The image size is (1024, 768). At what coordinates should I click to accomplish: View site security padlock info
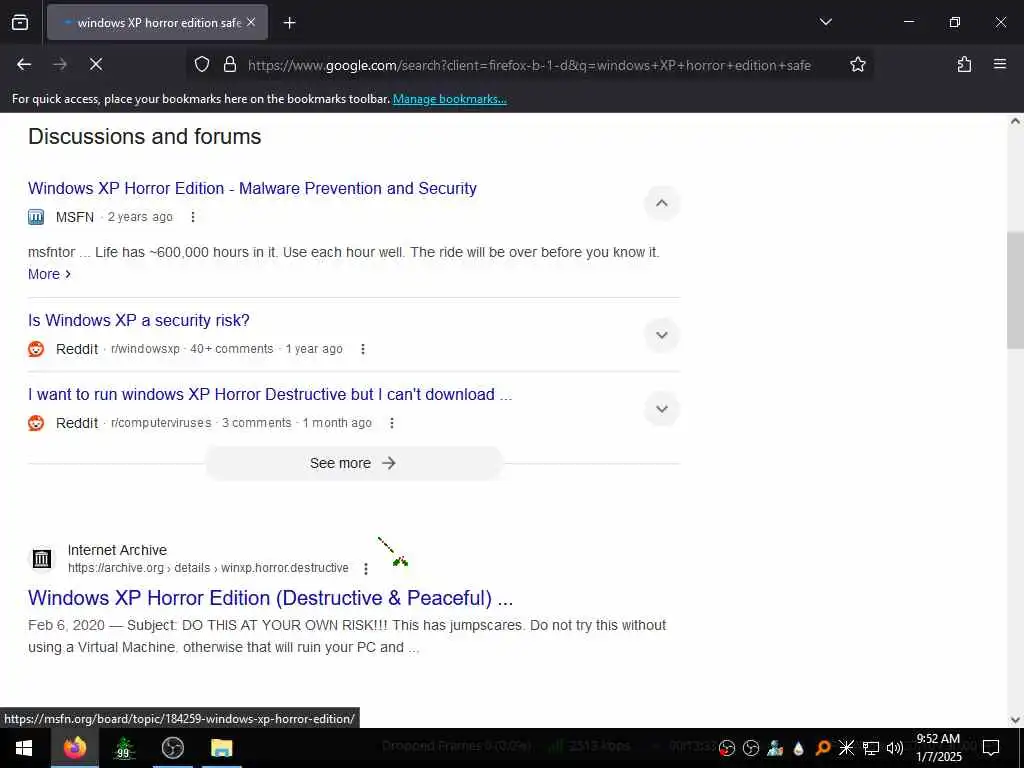pyautogui.click(x=229, y=64)
